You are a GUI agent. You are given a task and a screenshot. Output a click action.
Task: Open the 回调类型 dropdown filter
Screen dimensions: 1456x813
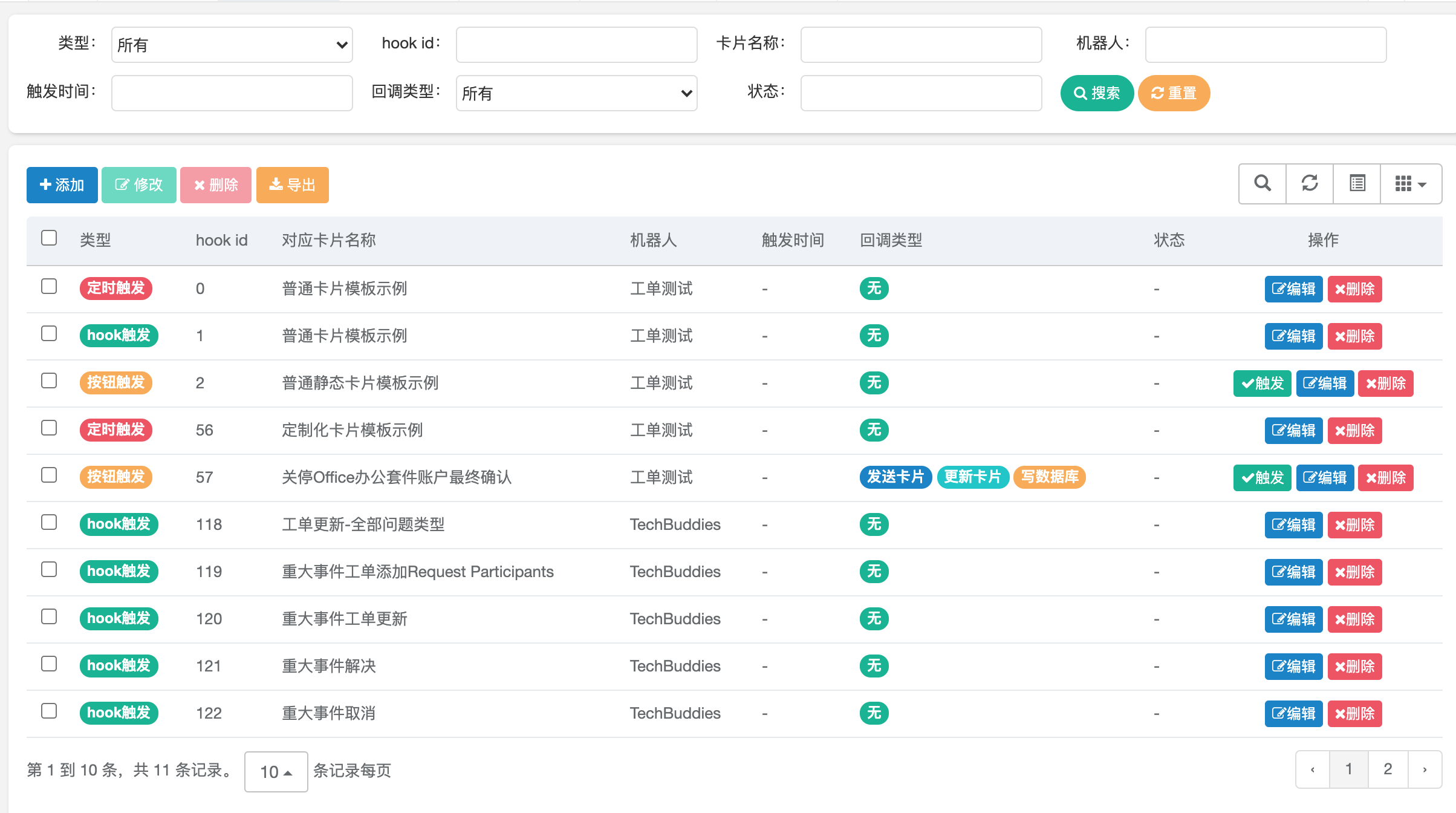click(576, 93)
